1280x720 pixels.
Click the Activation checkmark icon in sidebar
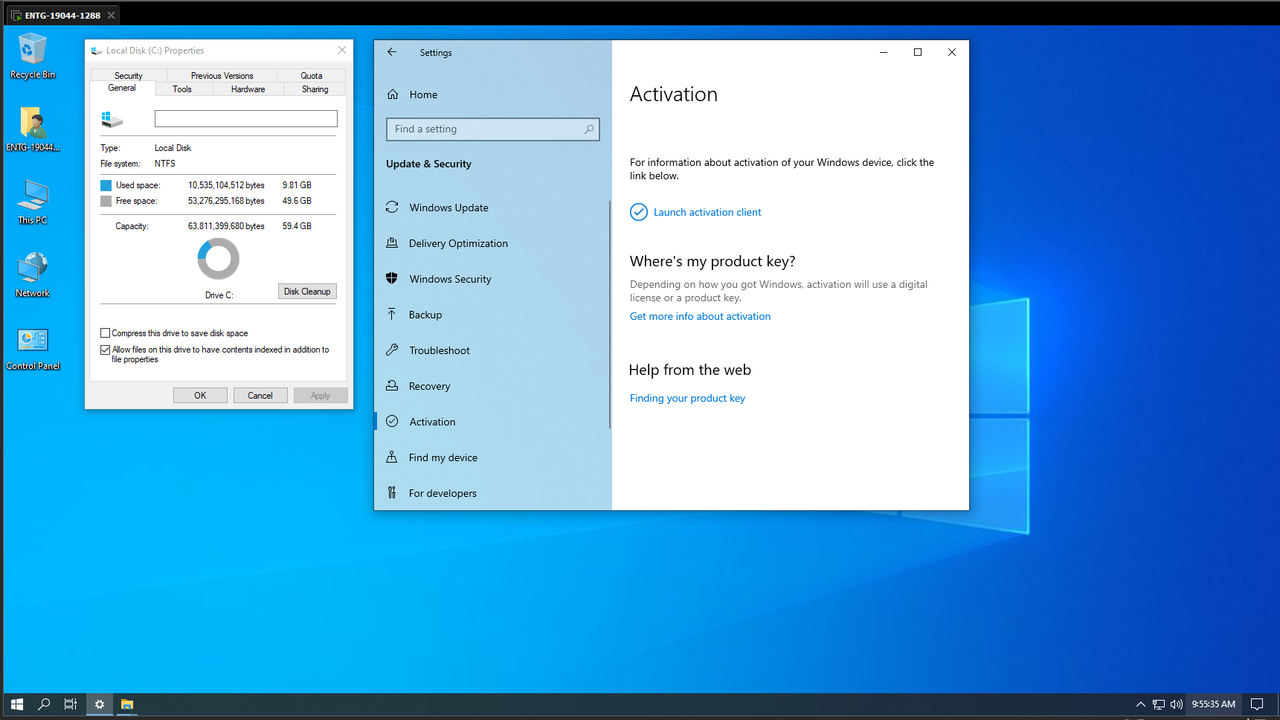[392, 422]
